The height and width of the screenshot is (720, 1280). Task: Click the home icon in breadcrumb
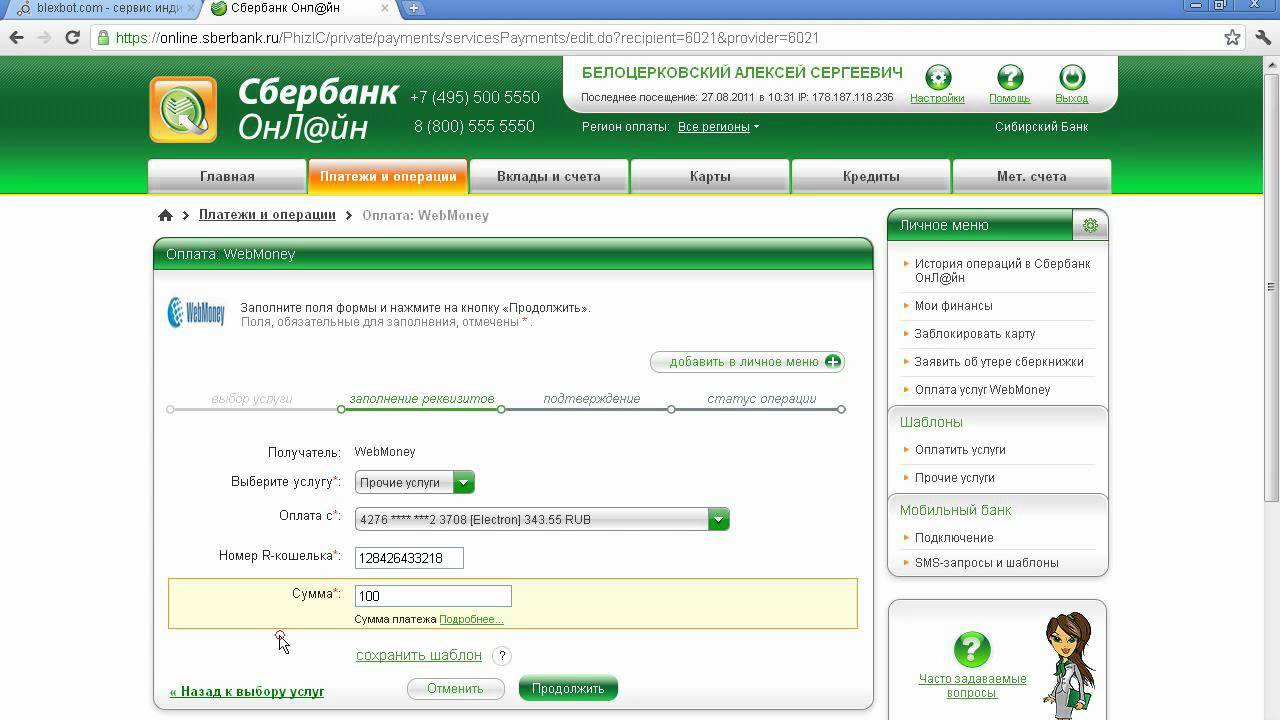(x=165, y=215)
